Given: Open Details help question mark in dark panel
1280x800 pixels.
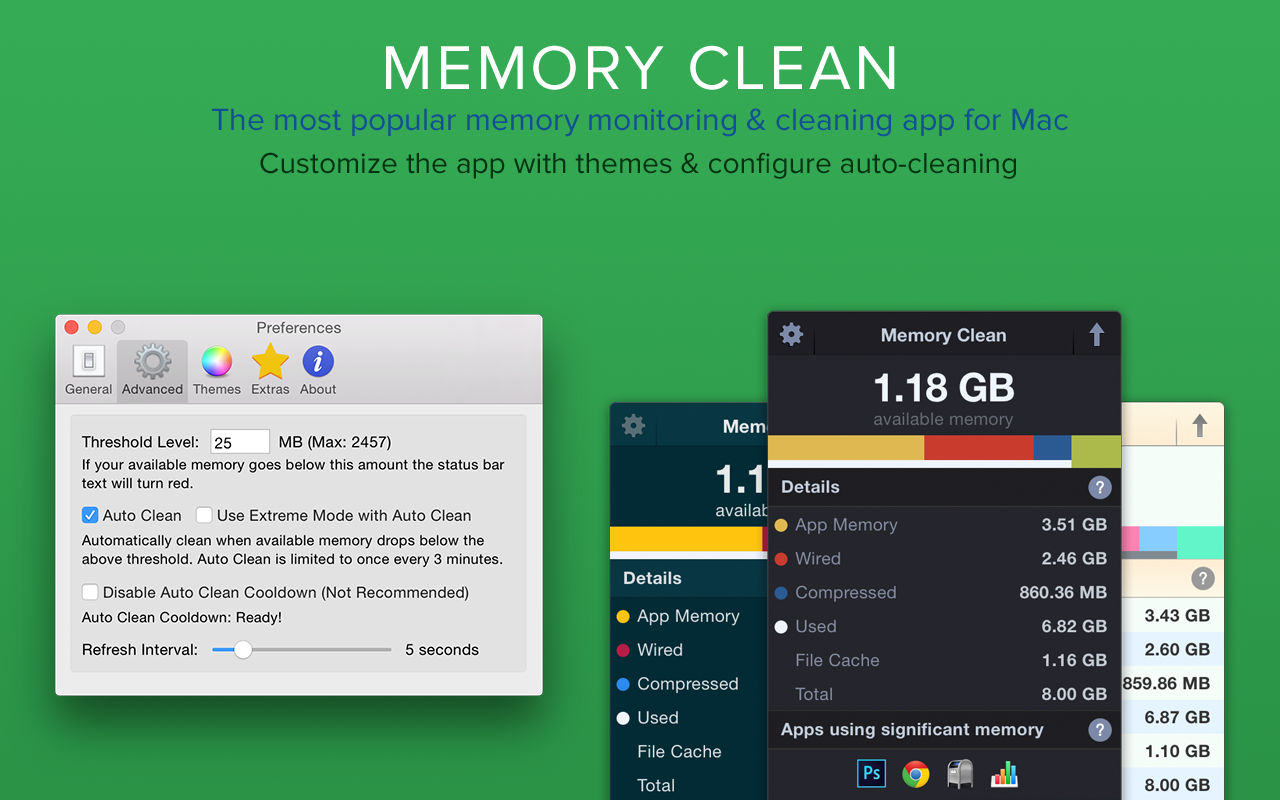Looking at the screenshot, I should [x=1100, y=487].
